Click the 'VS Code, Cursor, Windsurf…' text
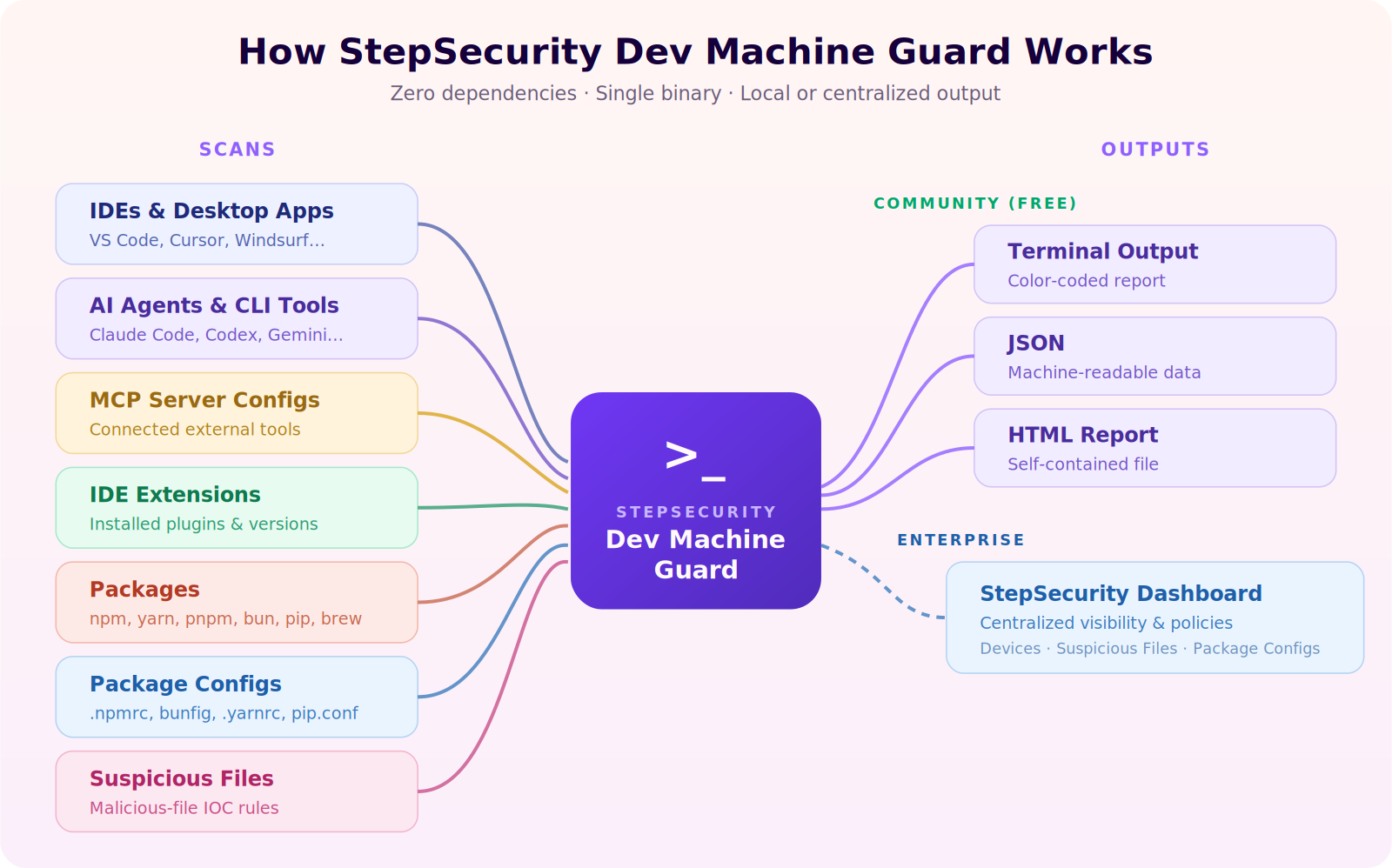 click(207, 240)
